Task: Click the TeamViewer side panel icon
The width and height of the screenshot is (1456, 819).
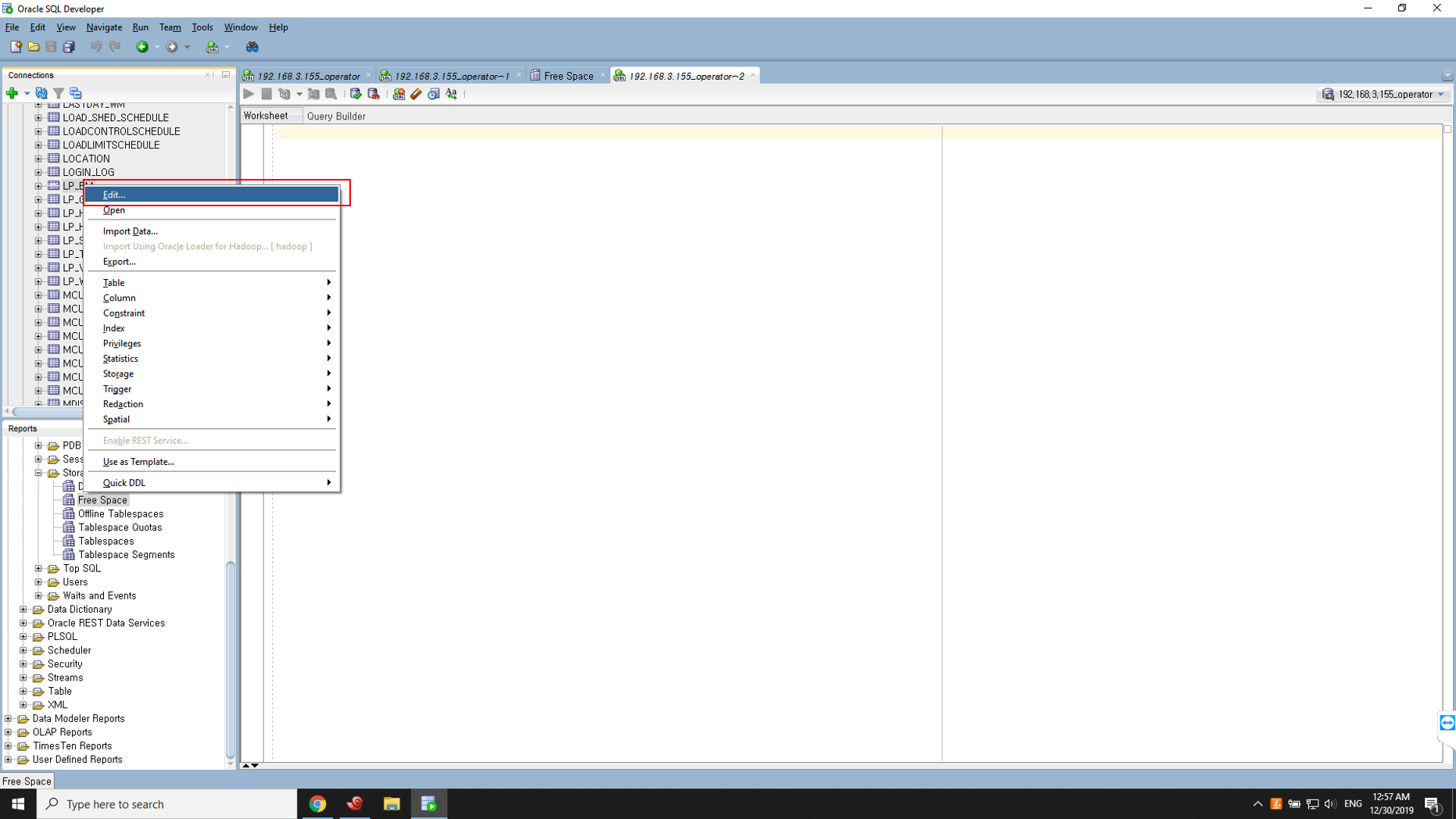Action: click(x=1447, y=723)
